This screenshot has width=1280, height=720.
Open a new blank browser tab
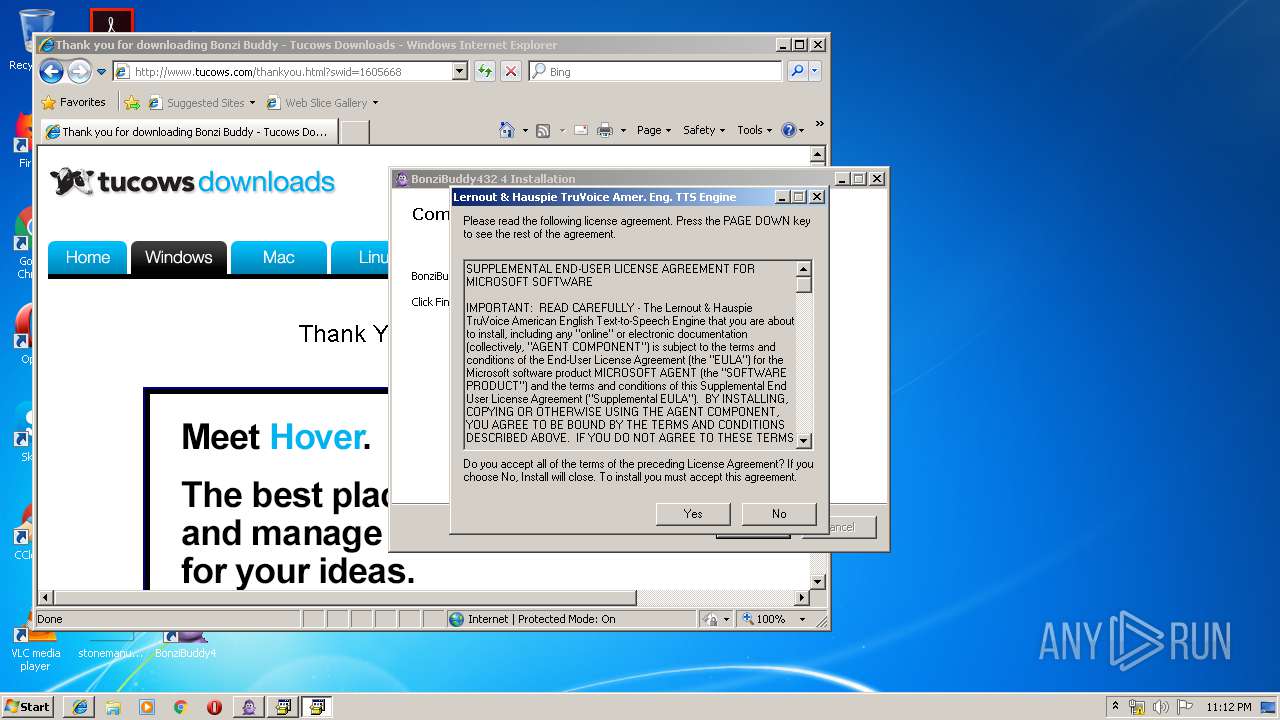tap(355, 132)
